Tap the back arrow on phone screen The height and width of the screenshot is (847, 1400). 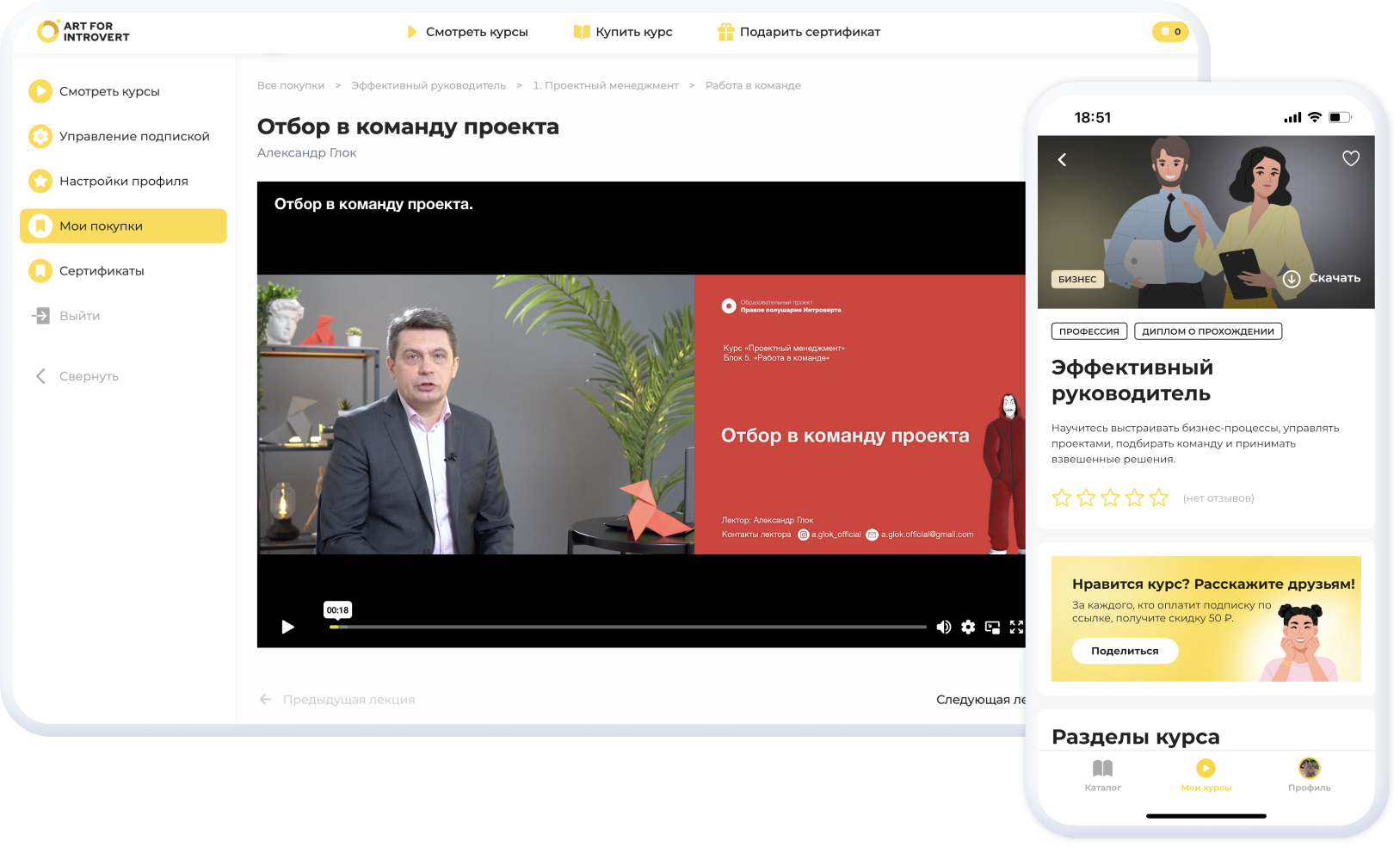pyautogui.click(x=1063, y=159)
